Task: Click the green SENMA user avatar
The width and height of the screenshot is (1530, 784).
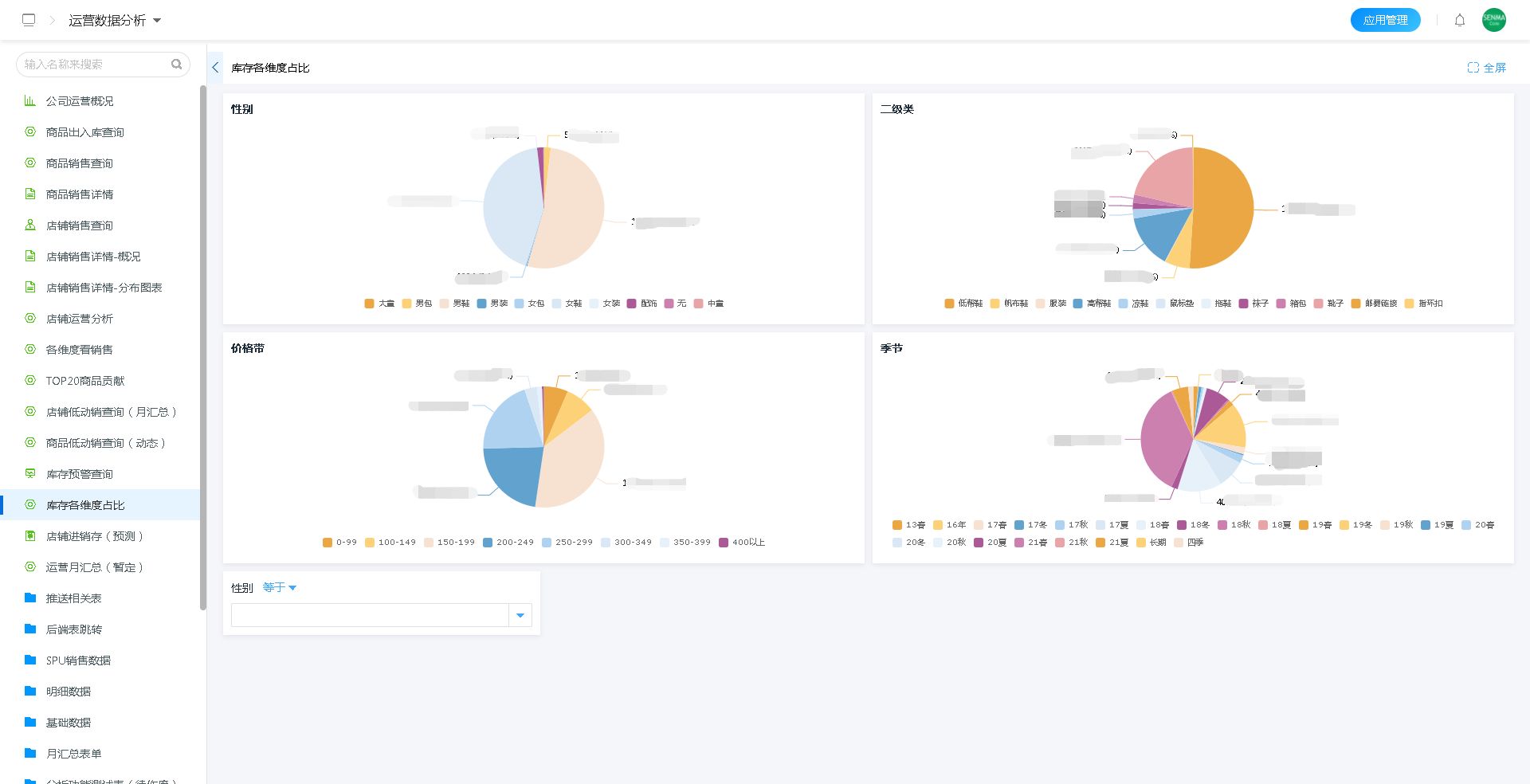Action: tap(1493, 20)
